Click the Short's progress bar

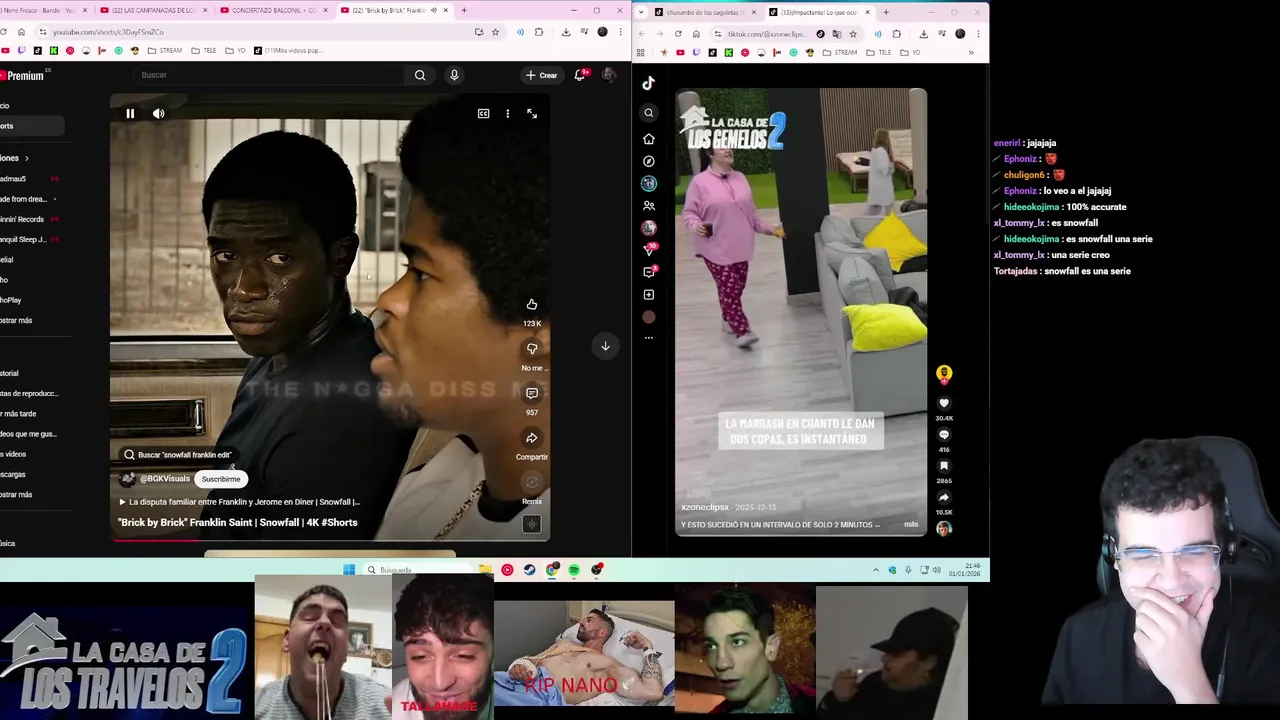[x=330, y=540]
